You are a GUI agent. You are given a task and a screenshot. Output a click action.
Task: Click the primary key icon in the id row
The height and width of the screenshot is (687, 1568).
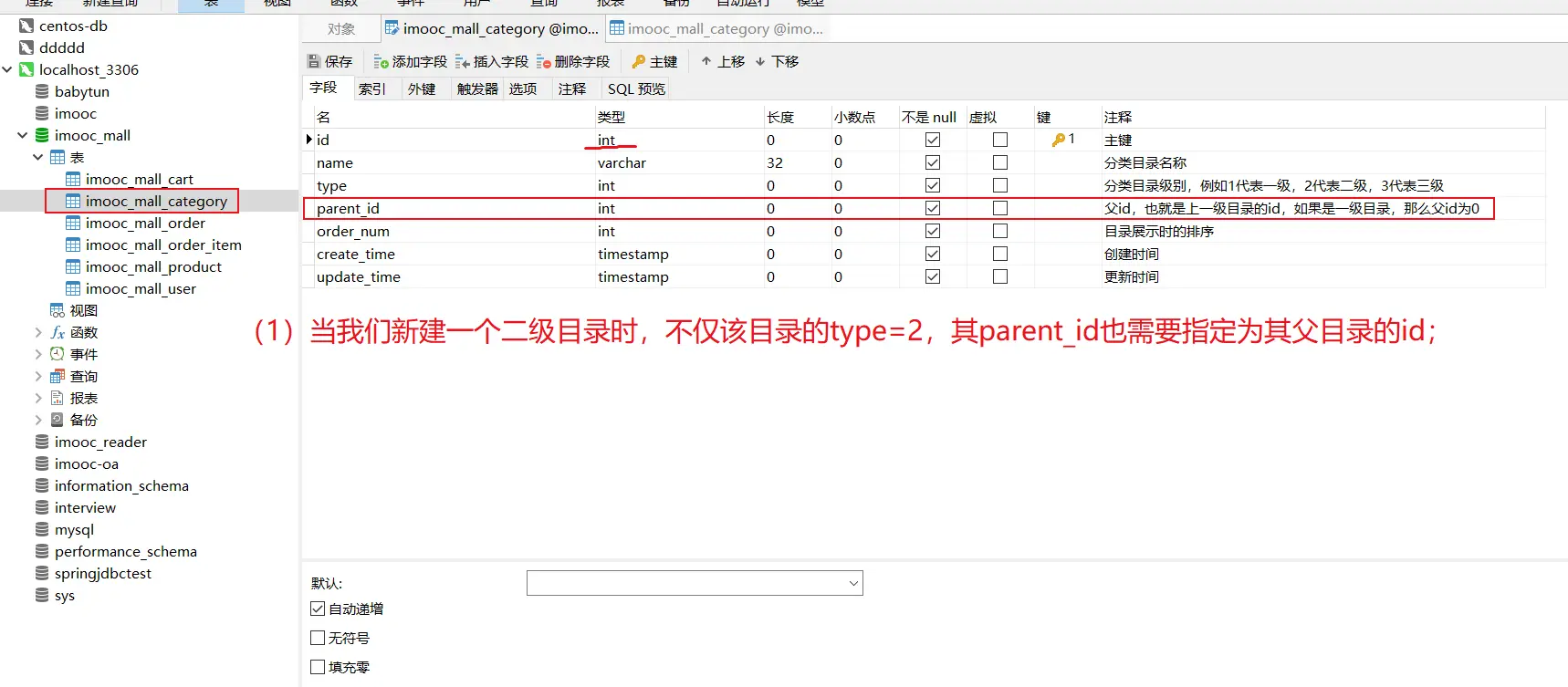[x=1059, y=140]
